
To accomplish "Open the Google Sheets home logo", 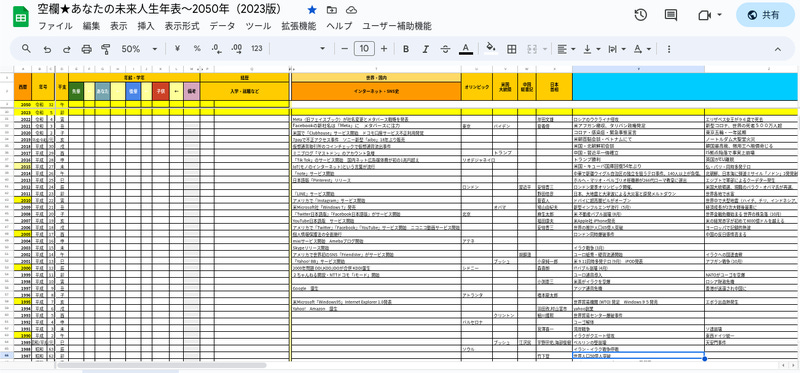I will [x=21, y=16].
